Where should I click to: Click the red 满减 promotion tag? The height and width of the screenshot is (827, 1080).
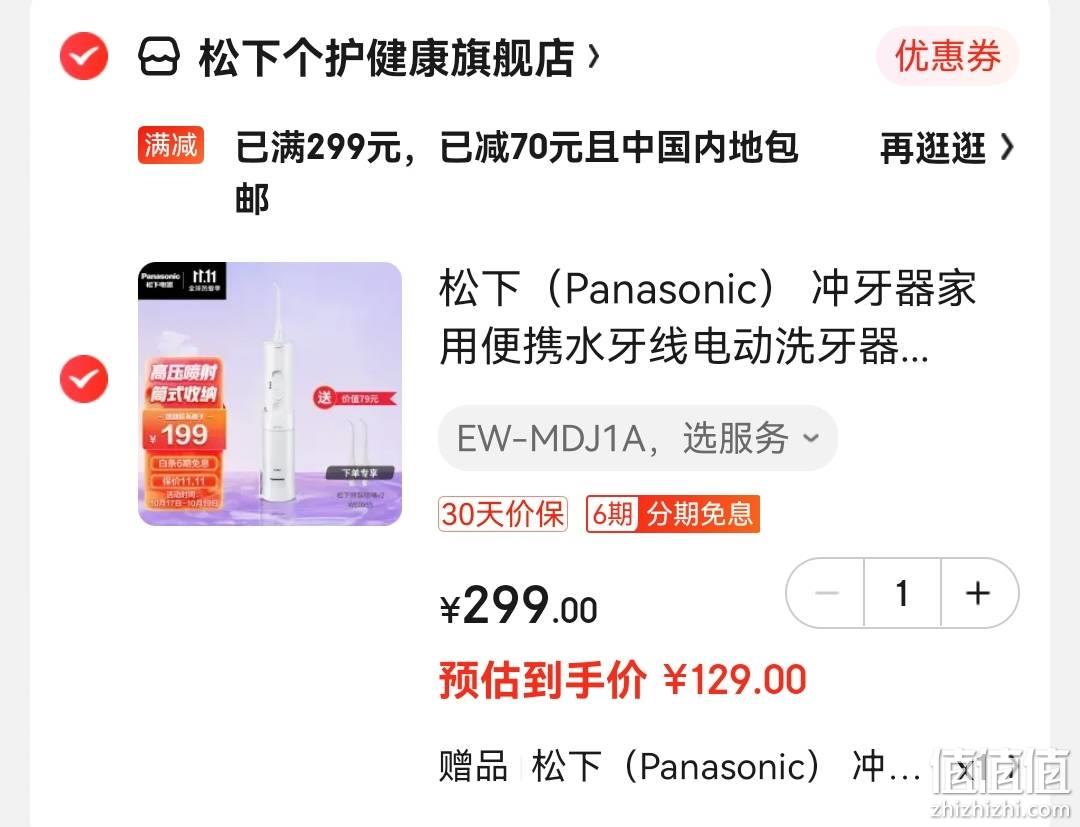pos(171,145)
